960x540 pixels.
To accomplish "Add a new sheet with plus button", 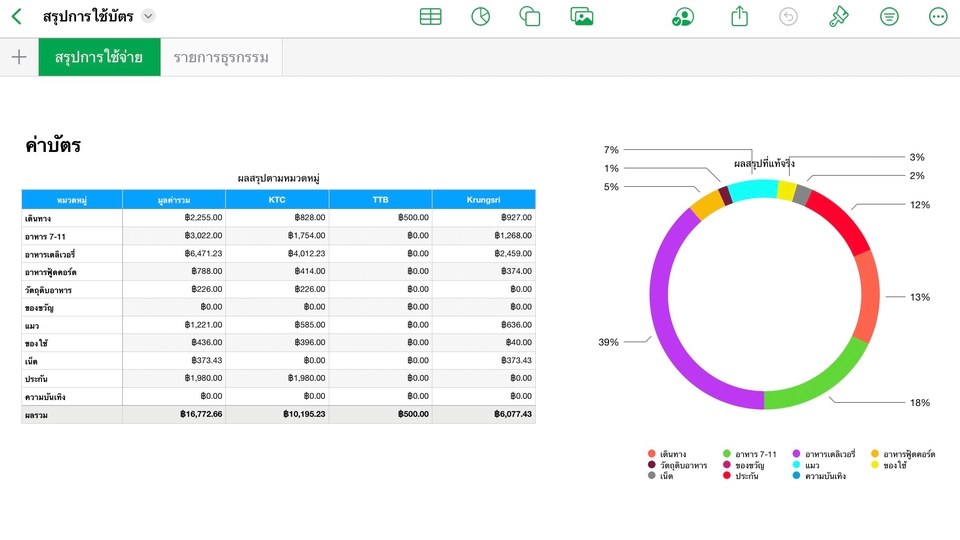I will coord(19,57).
